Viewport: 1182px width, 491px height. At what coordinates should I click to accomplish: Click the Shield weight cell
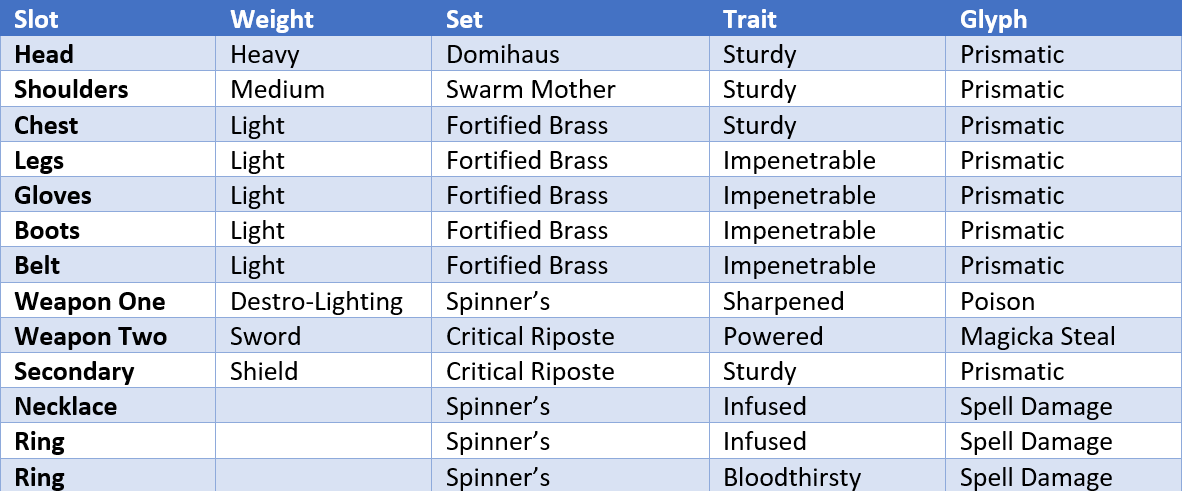click(x=264, y=371)
